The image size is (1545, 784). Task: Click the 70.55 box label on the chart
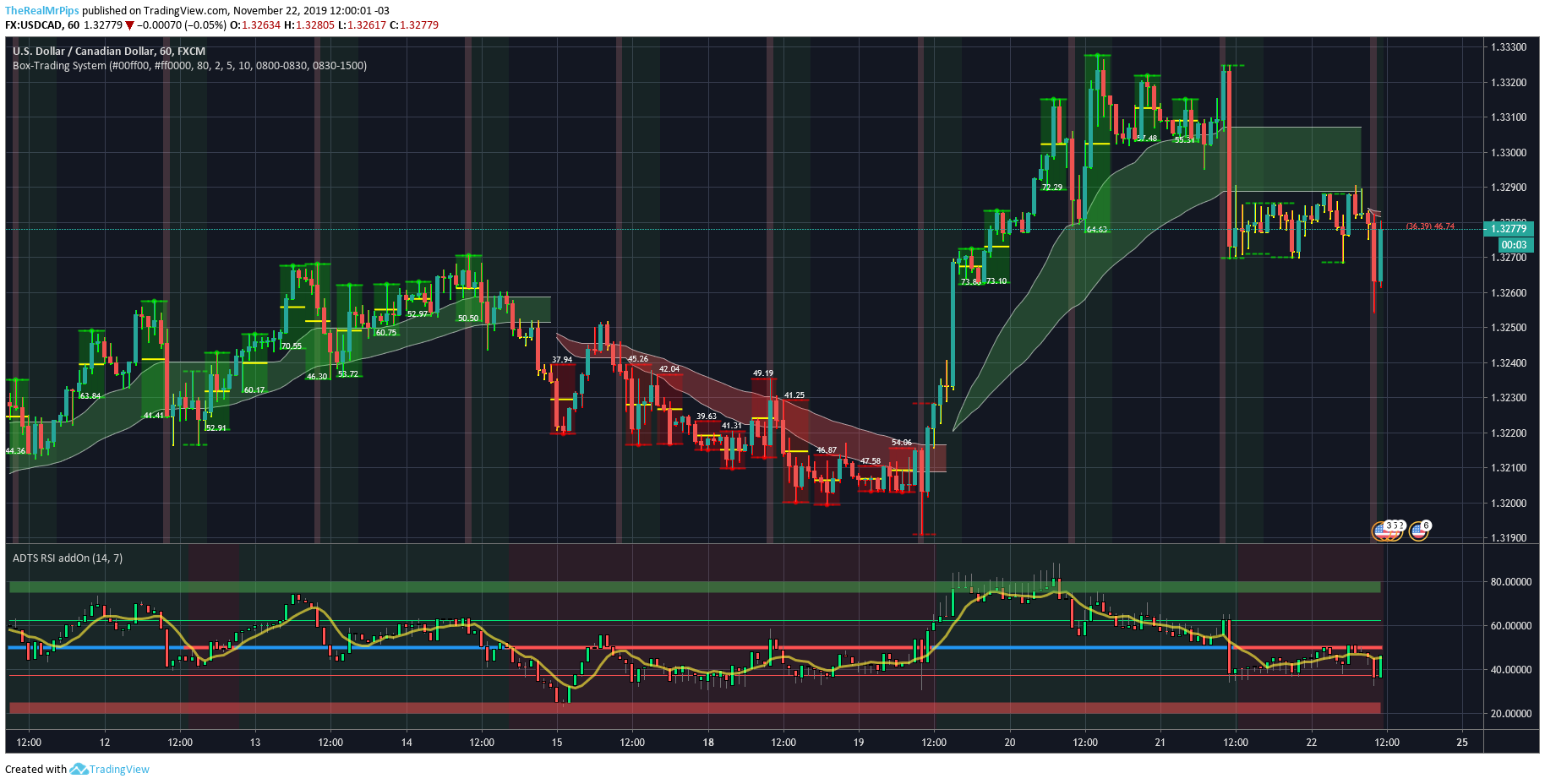point(292,346)
